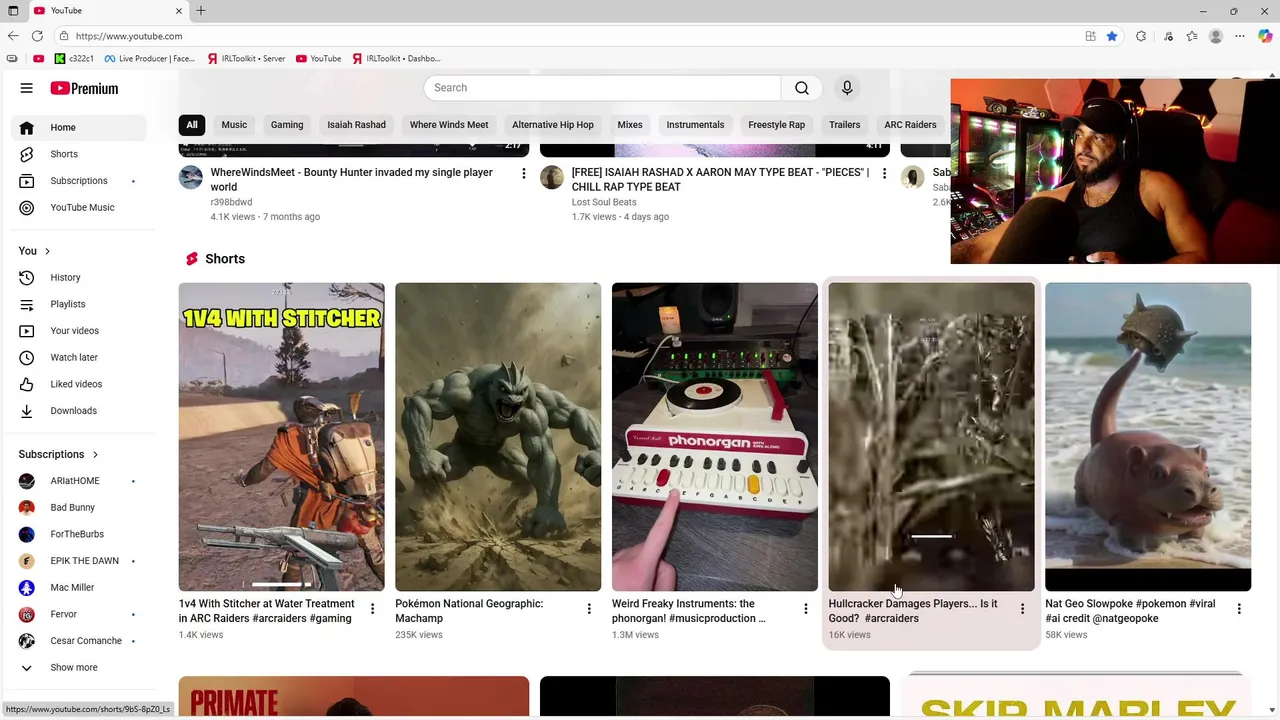The width and height of the screenshot is (1280, 720).
Task: Select the All filter chip
Action: [x=192, y=125]
